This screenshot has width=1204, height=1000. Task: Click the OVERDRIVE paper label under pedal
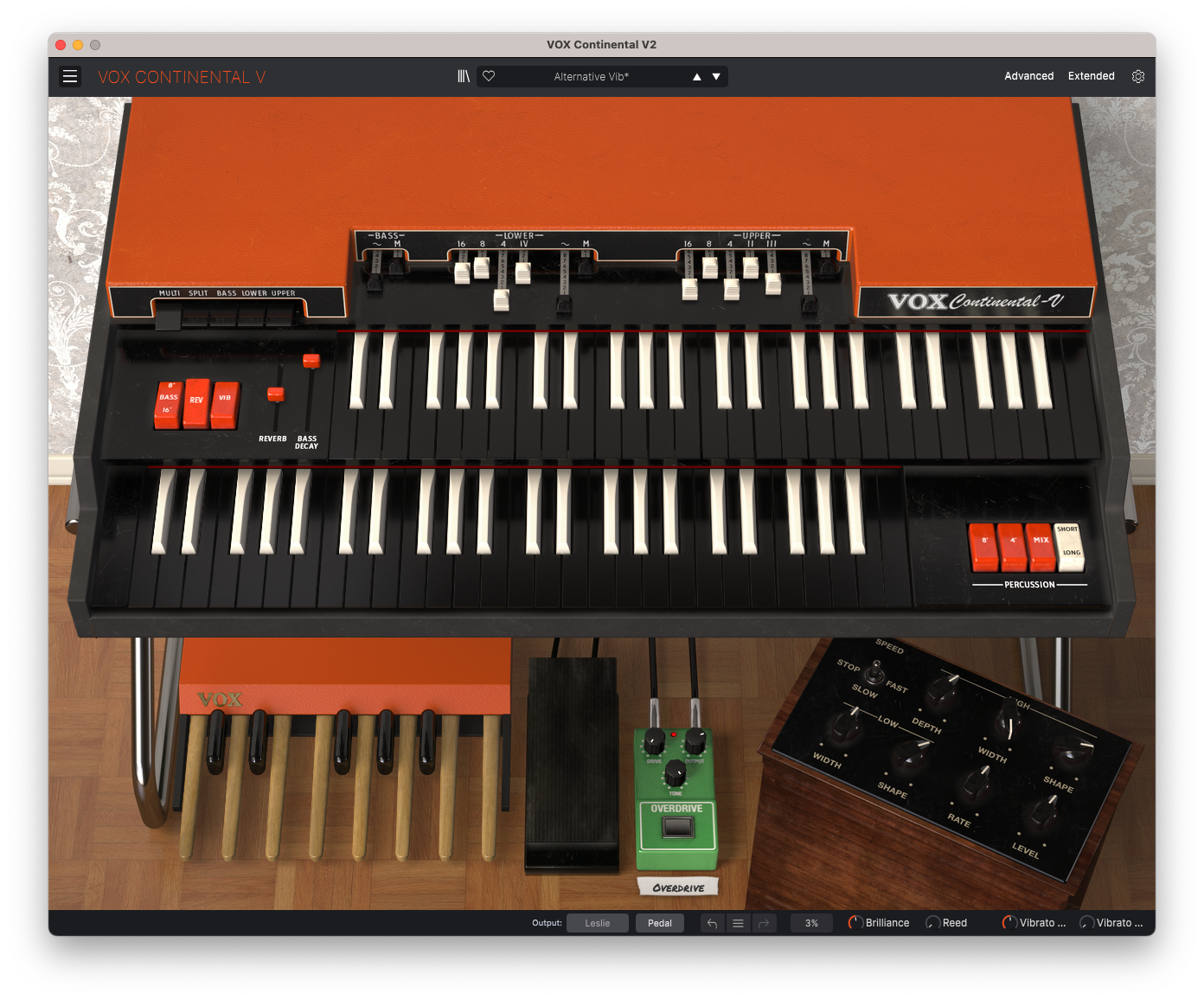pyautogui.click(x=678, y=887)
